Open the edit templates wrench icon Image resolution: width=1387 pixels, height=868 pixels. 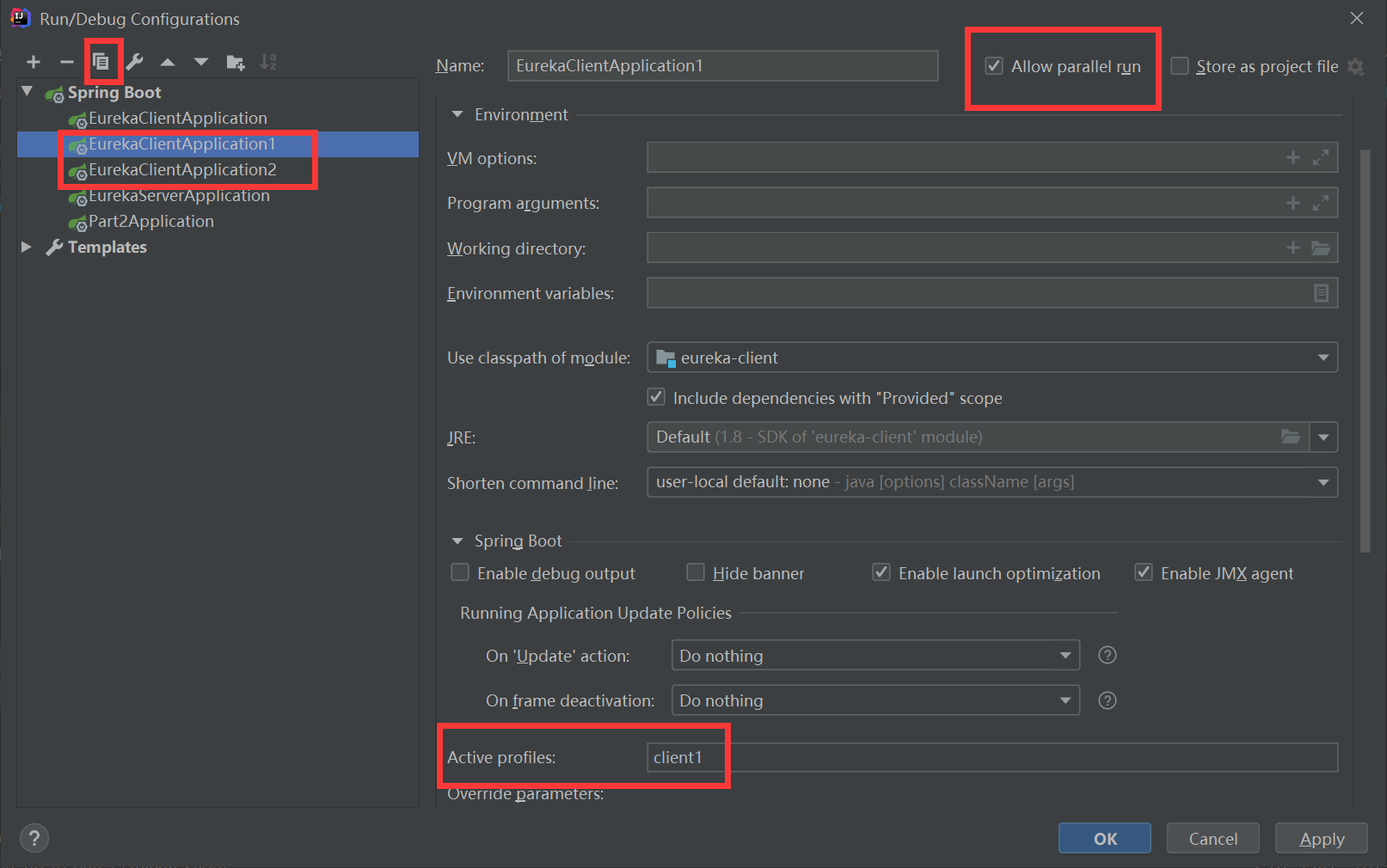[x=135, y=62]
